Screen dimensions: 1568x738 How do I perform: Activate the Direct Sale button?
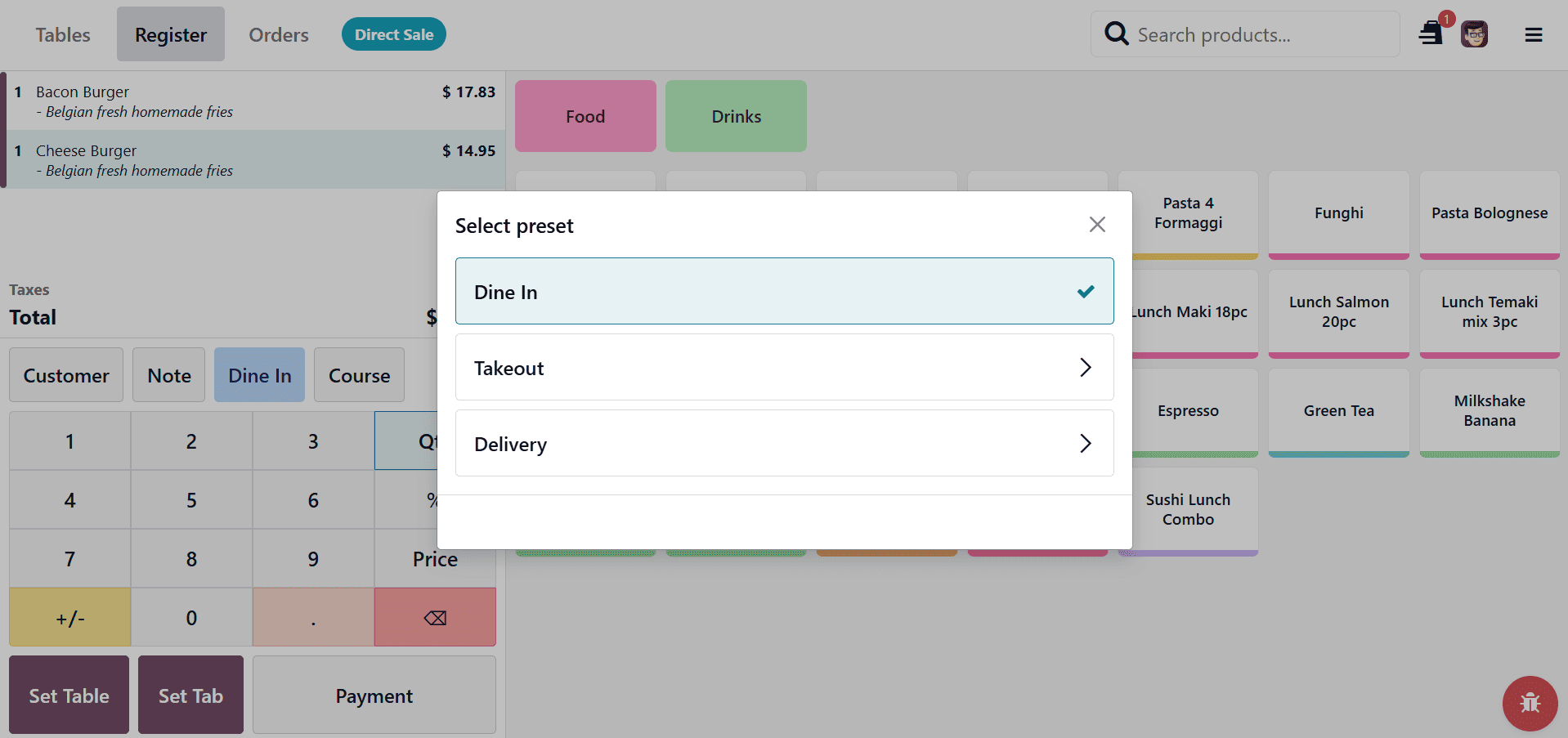click(393, 34)
